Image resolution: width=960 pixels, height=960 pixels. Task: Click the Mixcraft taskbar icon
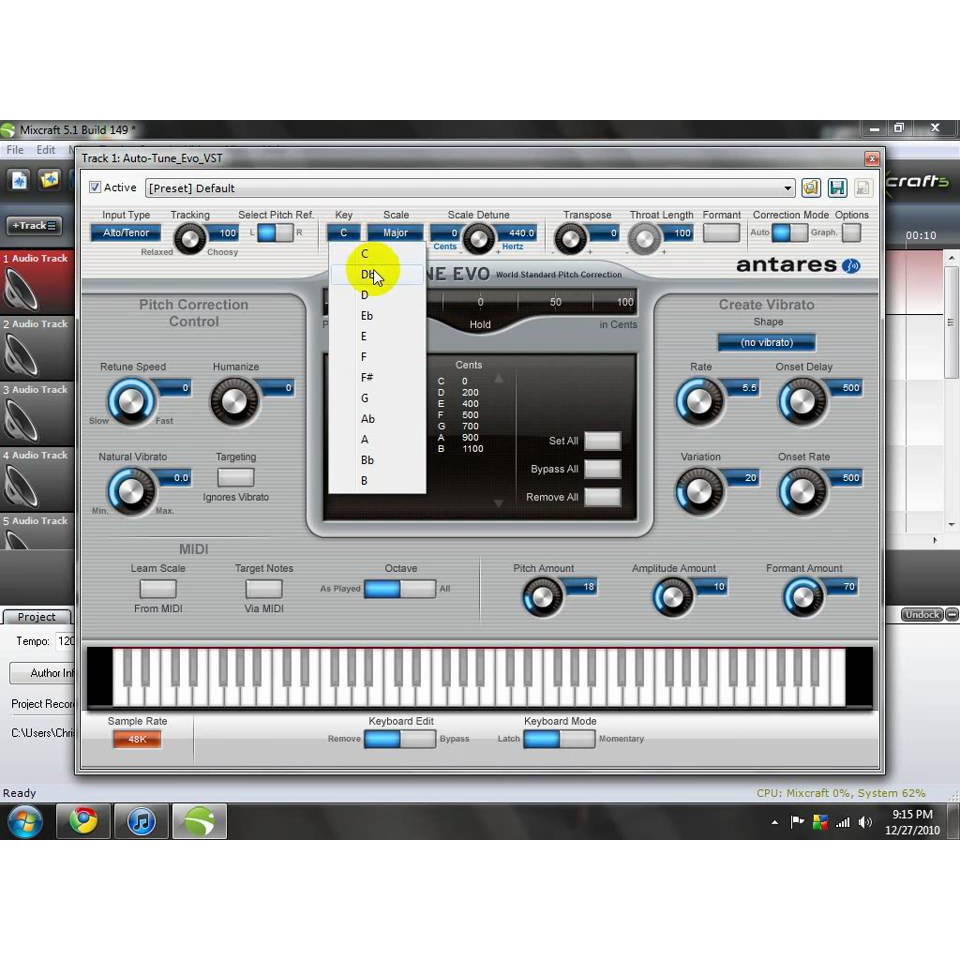[200, 821]
